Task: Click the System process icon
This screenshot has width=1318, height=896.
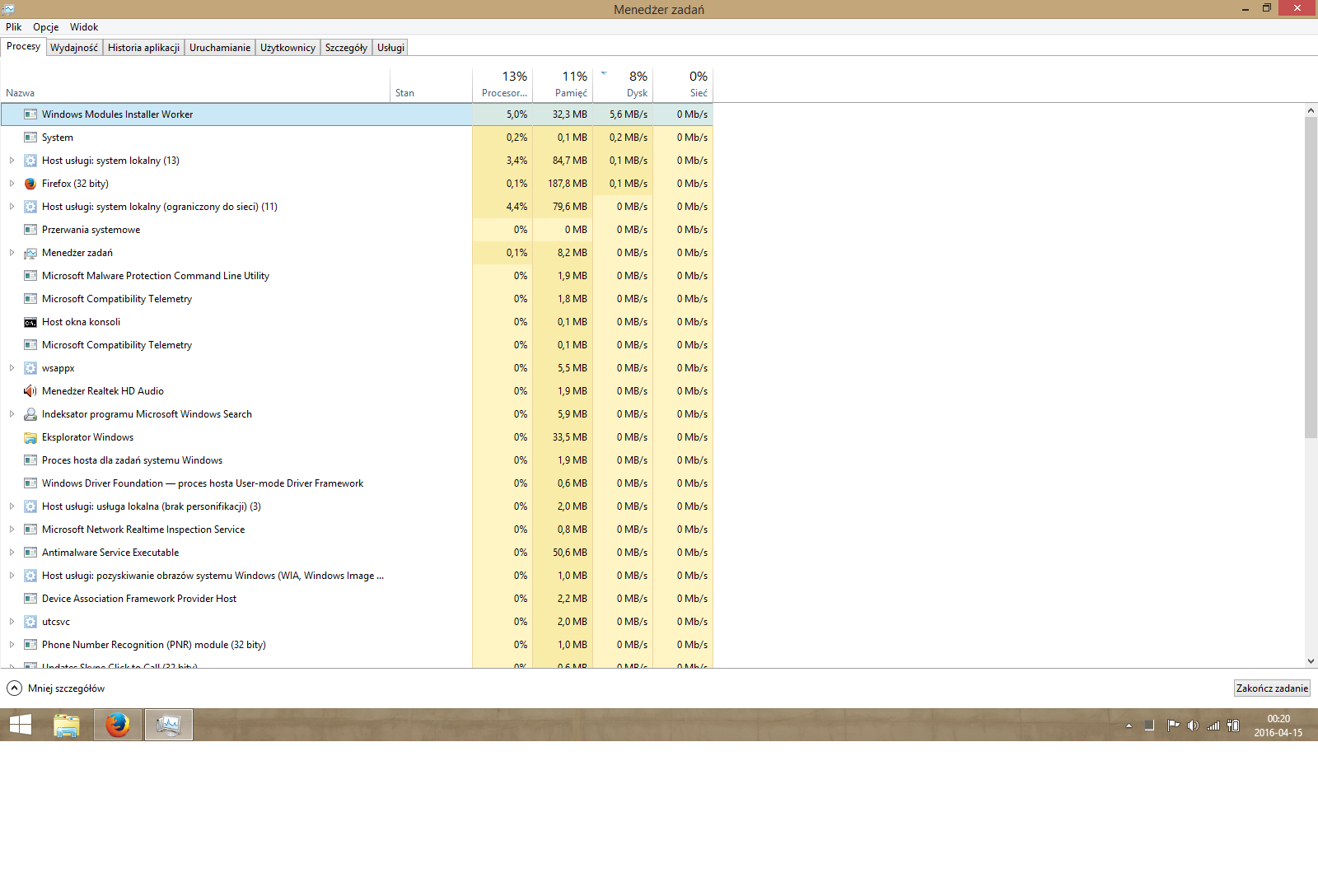Action: [30, 138]
